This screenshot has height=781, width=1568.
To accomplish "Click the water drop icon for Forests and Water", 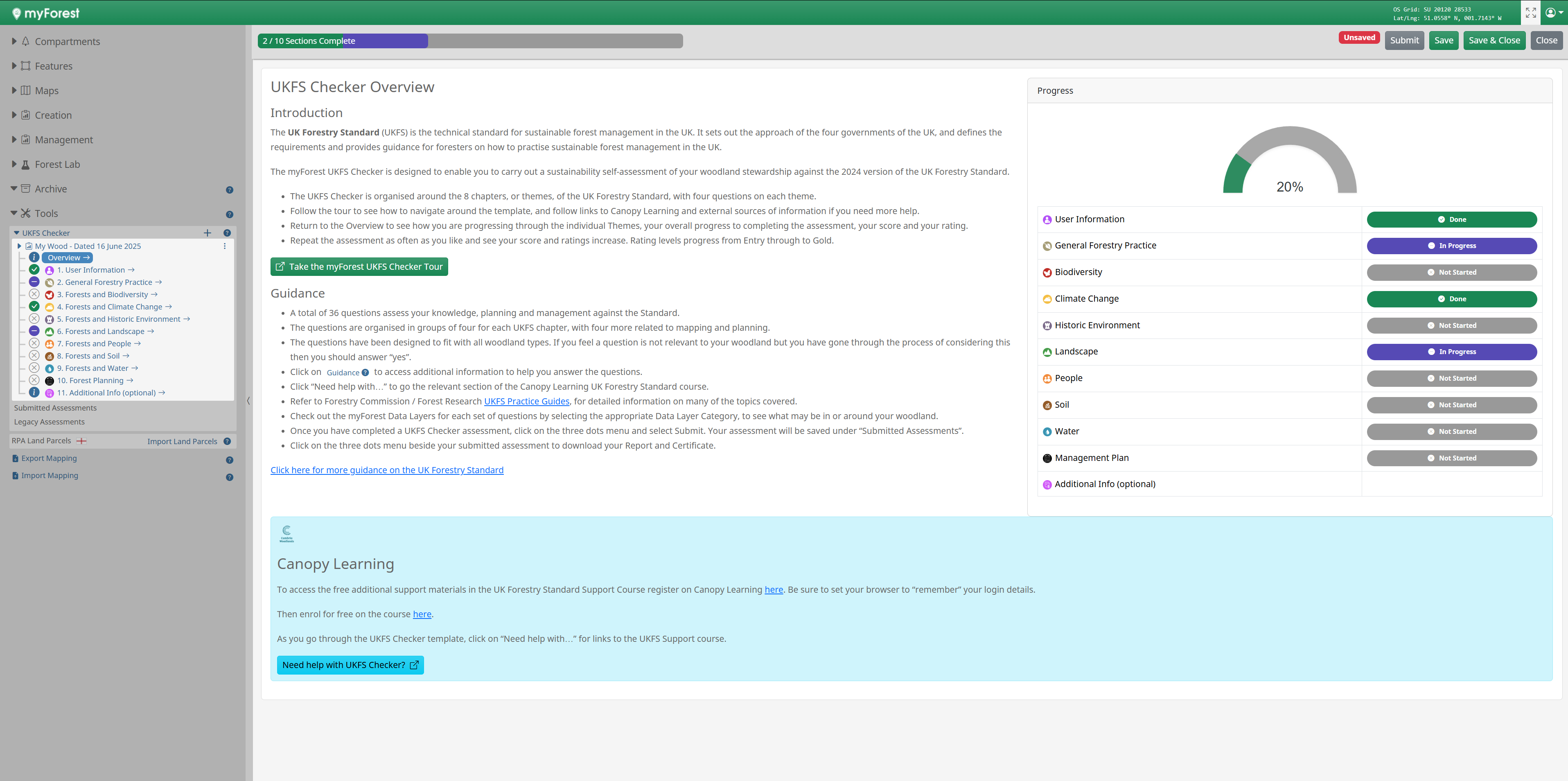I will (x=49, y=369).
